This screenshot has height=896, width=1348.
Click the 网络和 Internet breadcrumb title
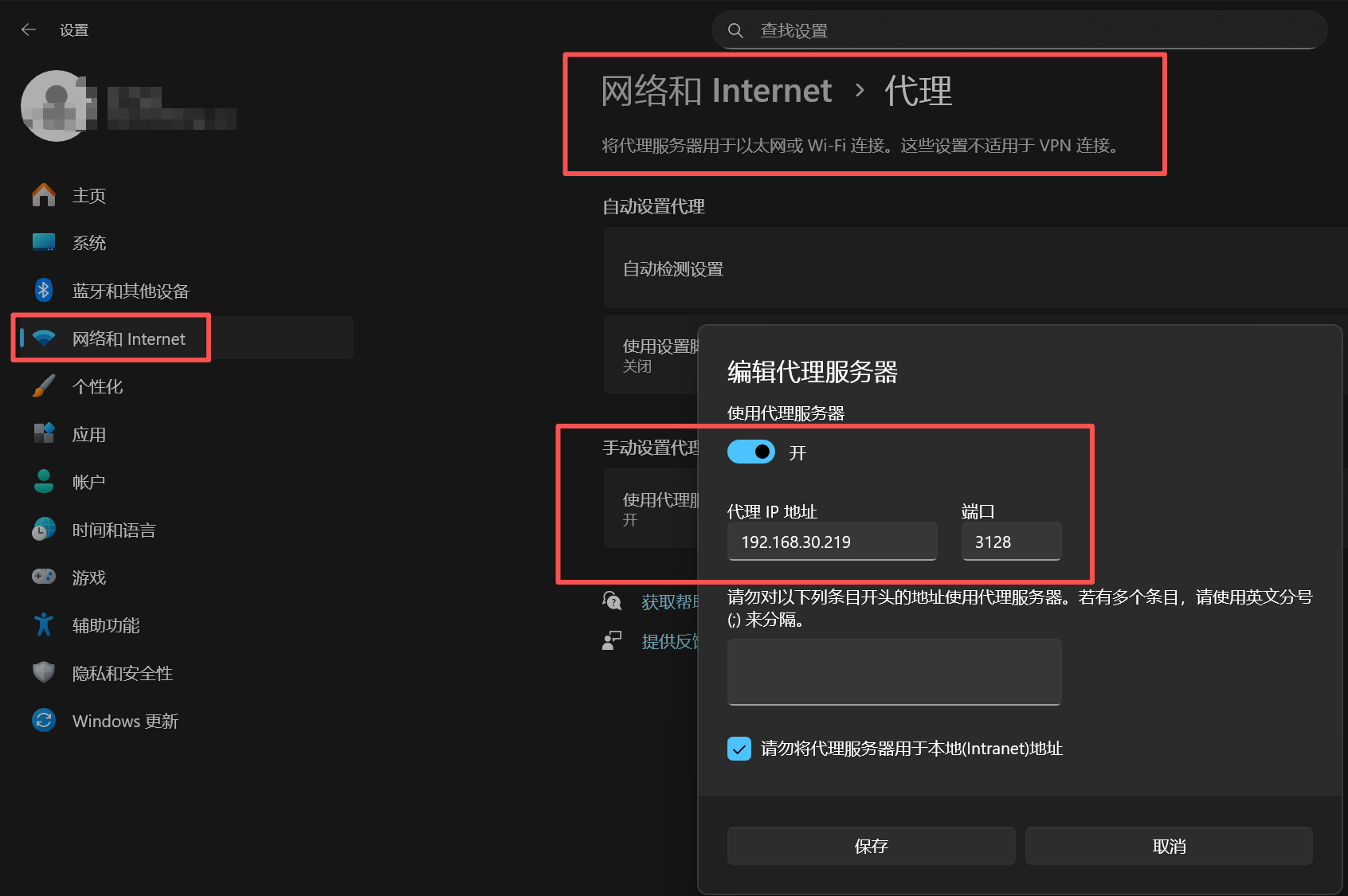coord(716,90)
